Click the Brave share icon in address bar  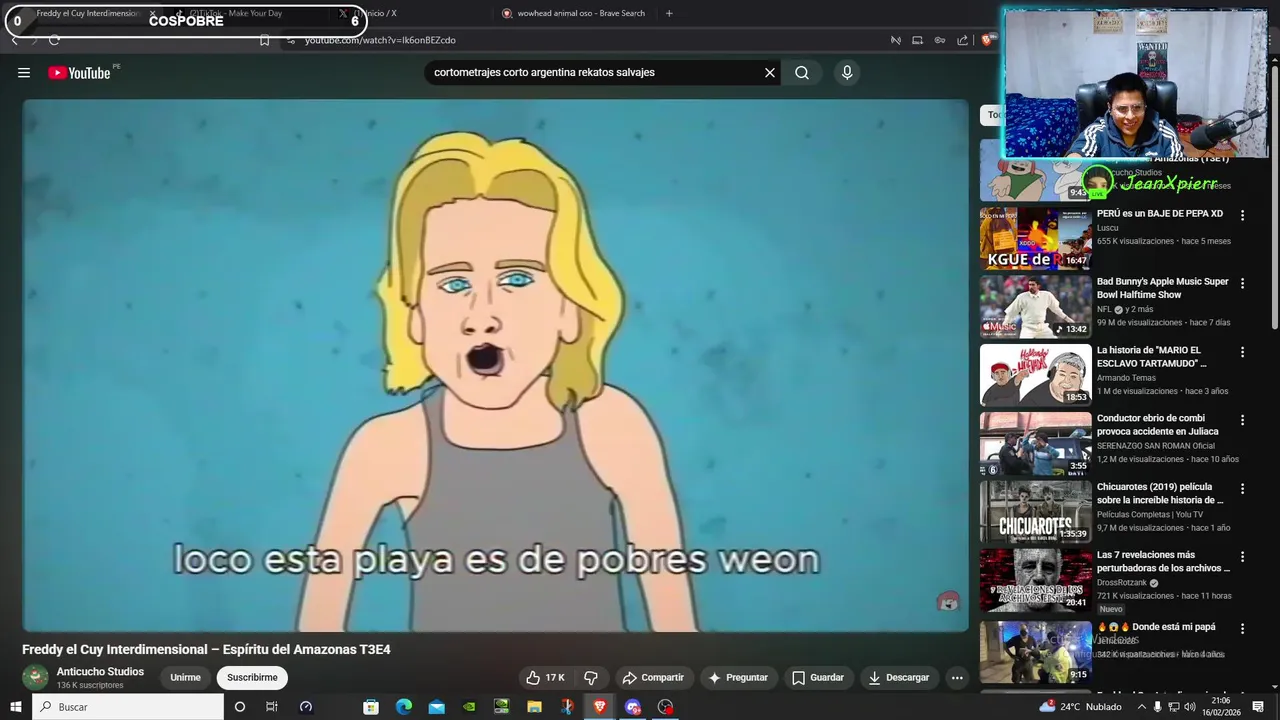point(962,40)
